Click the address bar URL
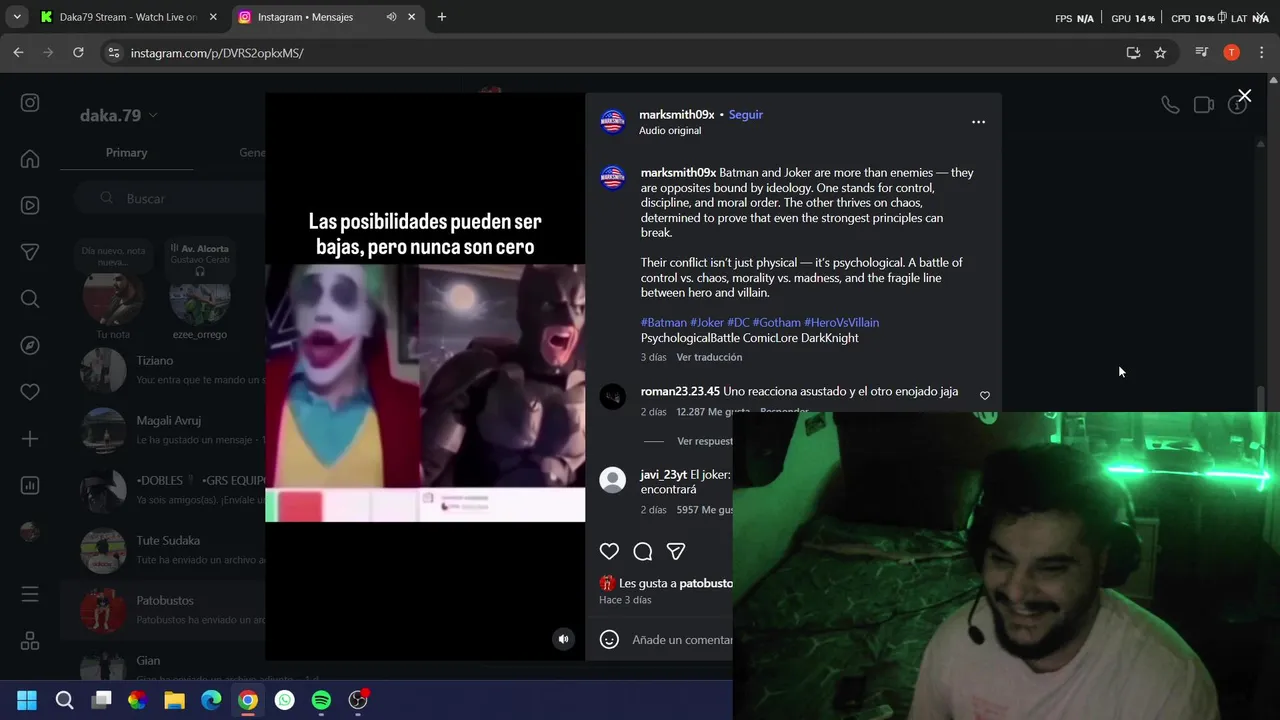Viewport: 1280px width, 720px height. [217, 53]
